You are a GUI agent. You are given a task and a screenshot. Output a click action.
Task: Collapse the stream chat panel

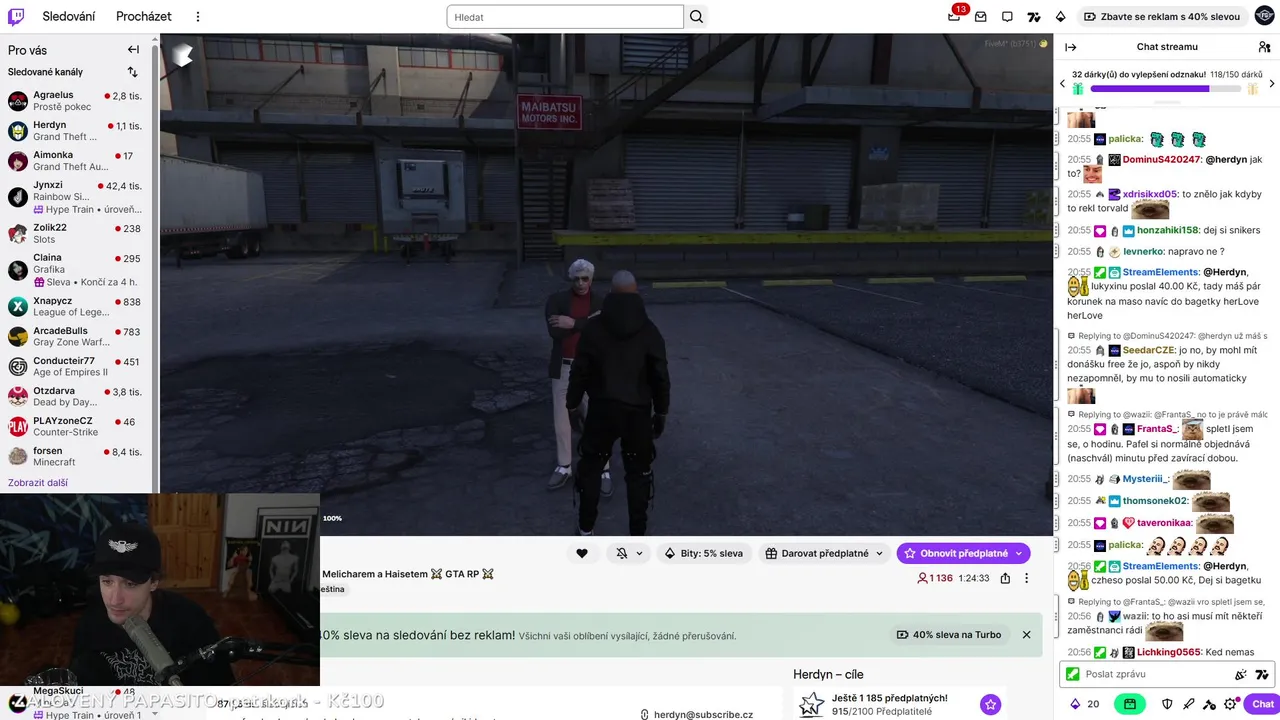coord(1071,47)
